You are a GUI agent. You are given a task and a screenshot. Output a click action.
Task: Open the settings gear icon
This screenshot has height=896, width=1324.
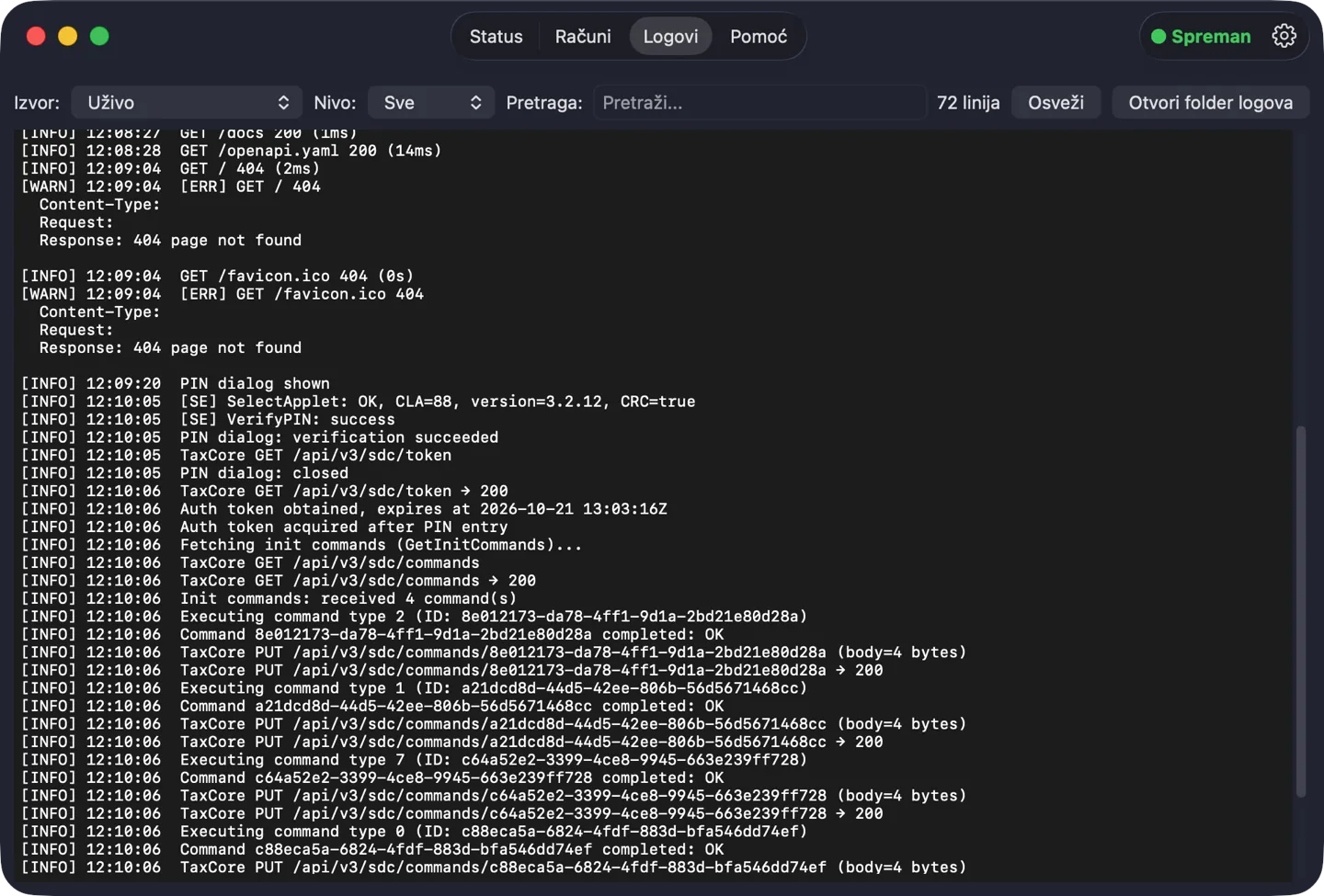1284,36
